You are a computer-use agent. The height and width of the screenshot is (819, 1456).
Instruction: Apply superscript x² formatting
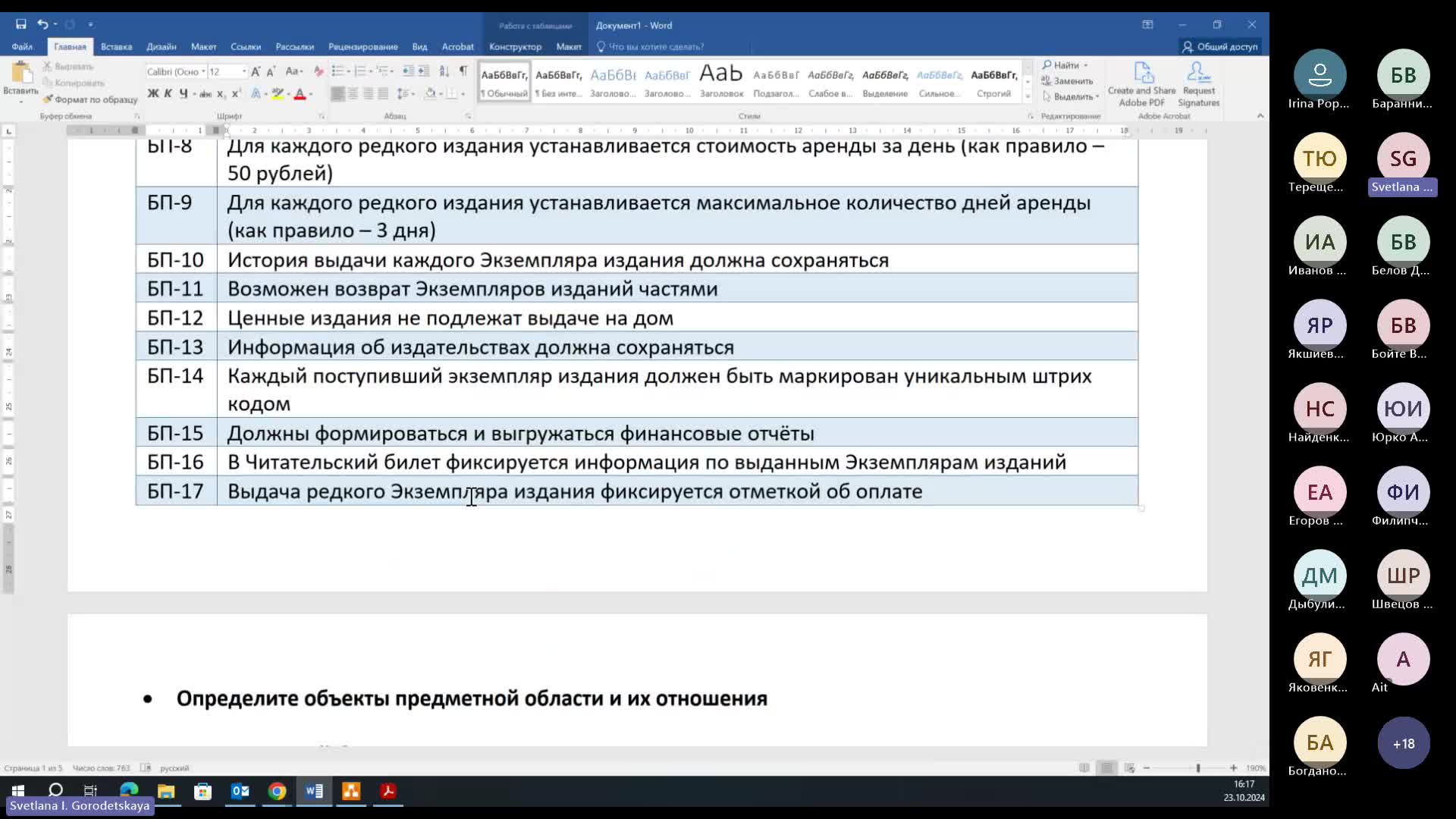pos(236,93)
